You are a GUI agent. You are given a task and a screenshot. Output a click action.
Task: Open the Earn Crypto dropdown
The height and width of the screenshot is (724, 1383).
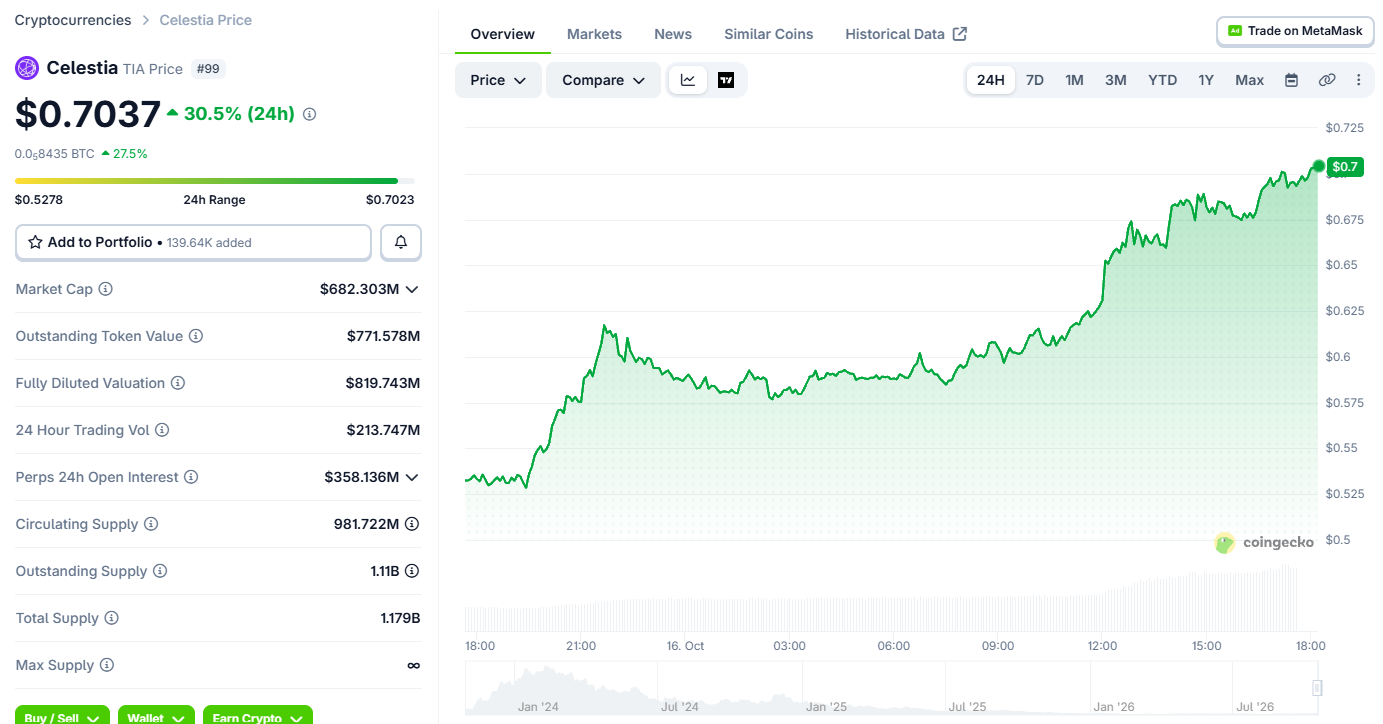pyautogui.click(x=258, y=715)
